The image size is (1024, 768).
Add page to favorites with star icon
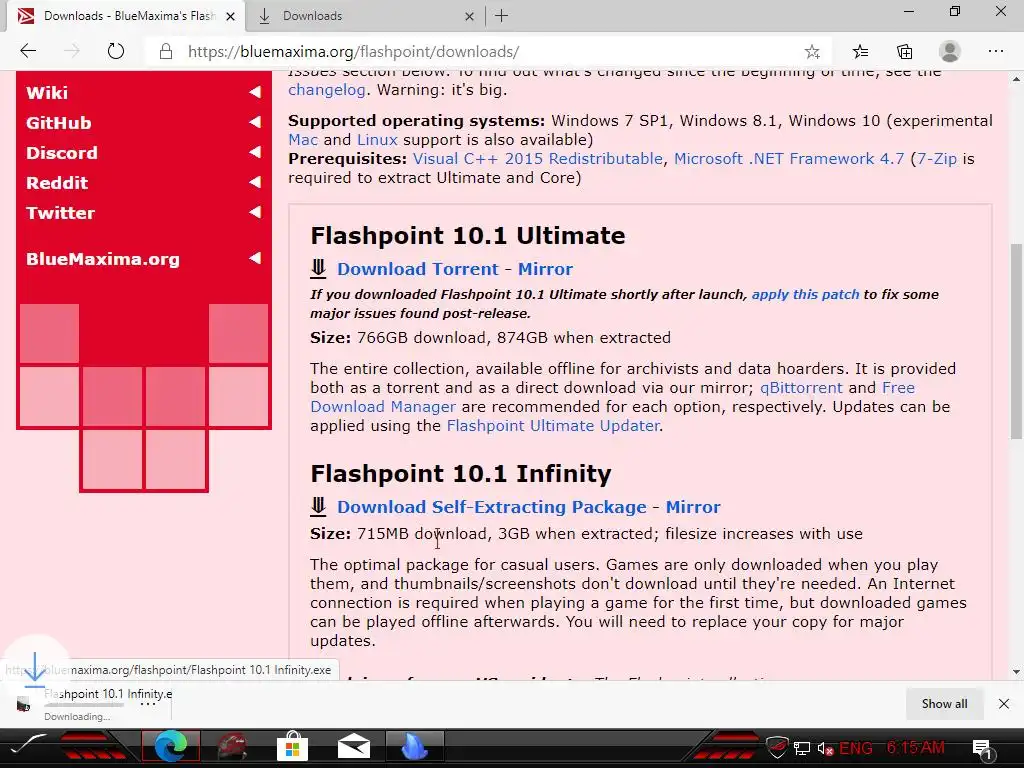[812, 52]
